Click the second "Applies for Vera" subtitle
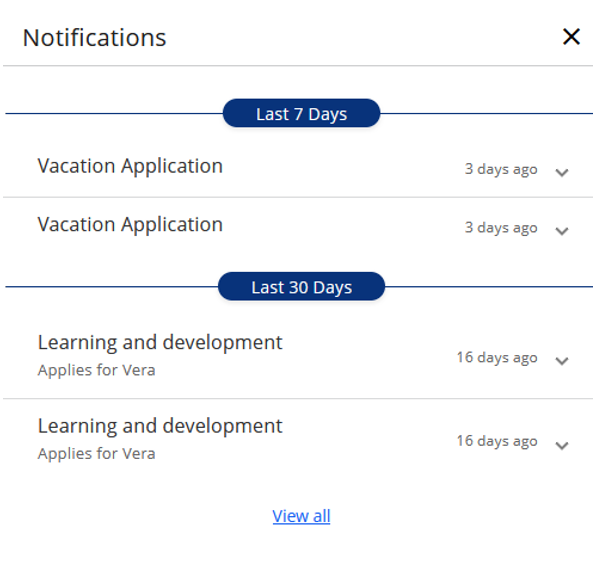This screenshot has height=561, width=601. 96,454
